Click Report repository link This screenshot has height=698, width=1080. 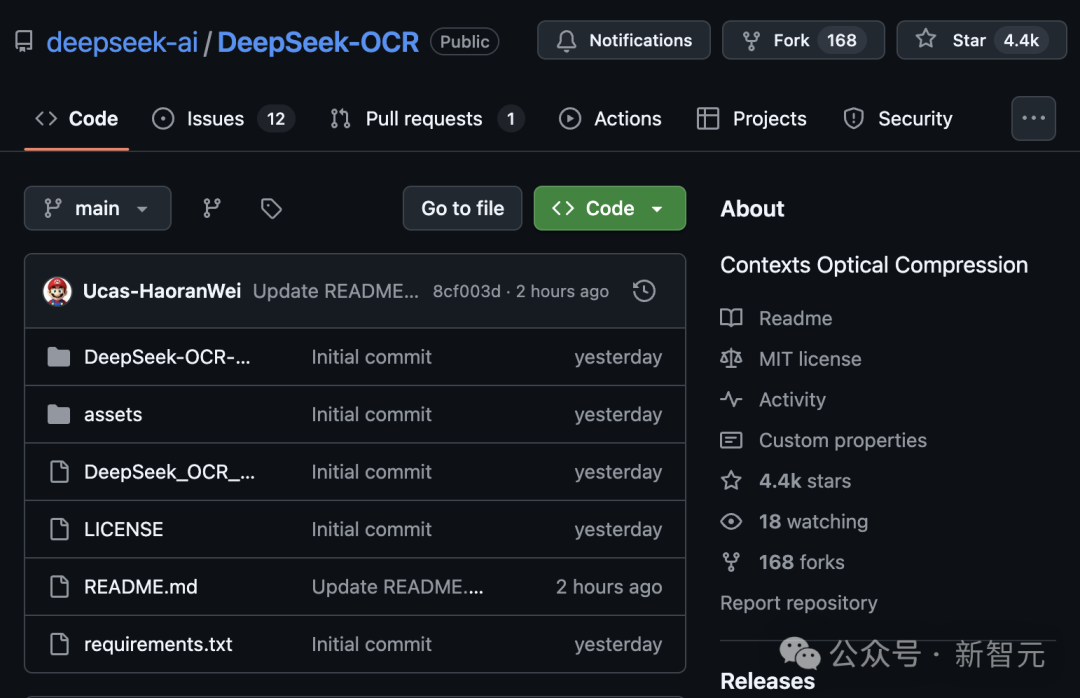tap(798, 603)
